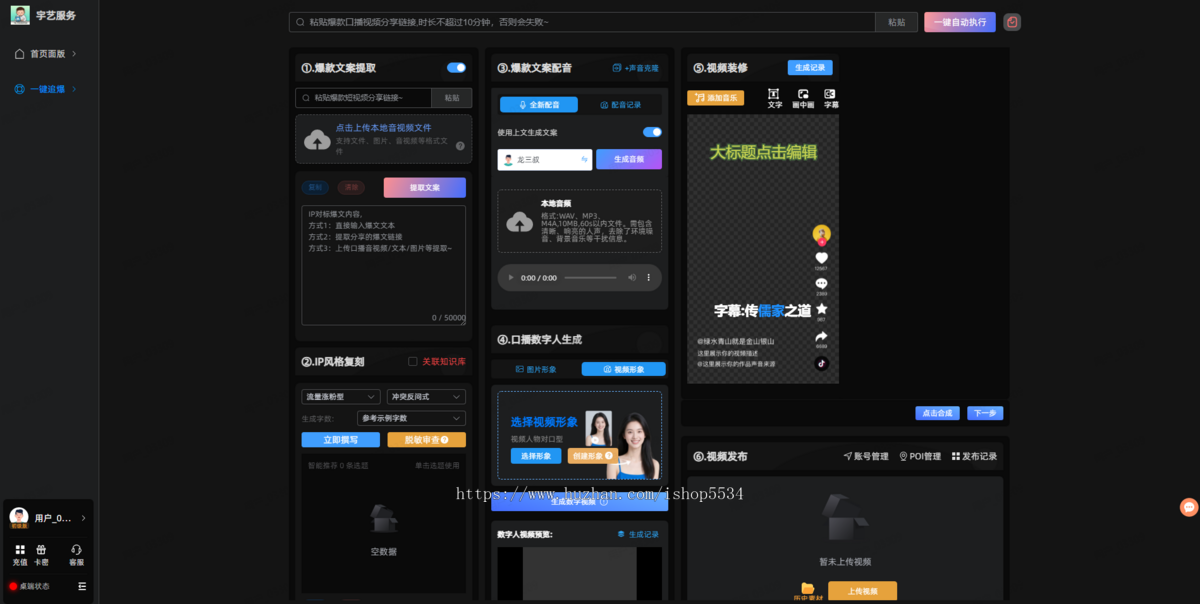Open 发布记录 in the video publish section

tap(974, 456)
